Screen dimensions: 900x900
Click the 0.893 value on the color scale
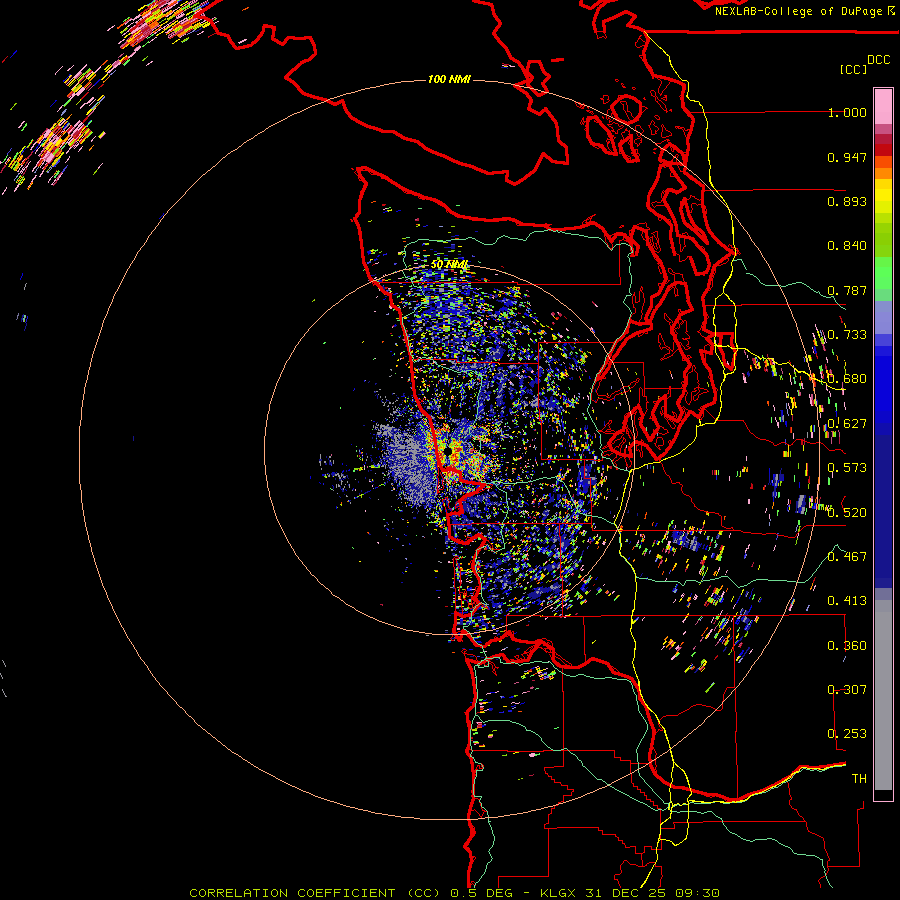click(x=847, y=201)
